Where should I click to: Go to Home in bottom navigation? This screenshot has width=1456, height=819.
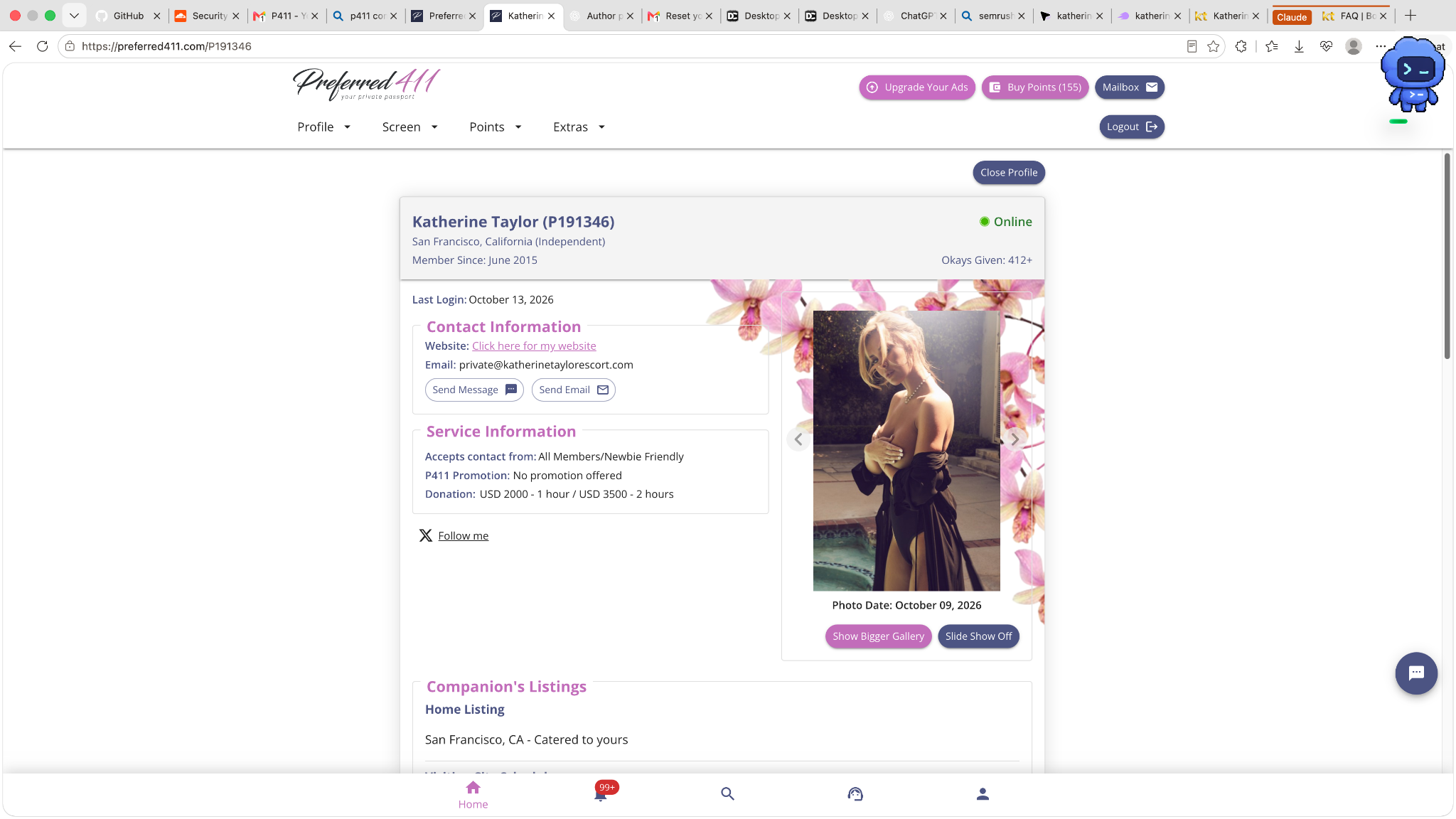[473, 795]
